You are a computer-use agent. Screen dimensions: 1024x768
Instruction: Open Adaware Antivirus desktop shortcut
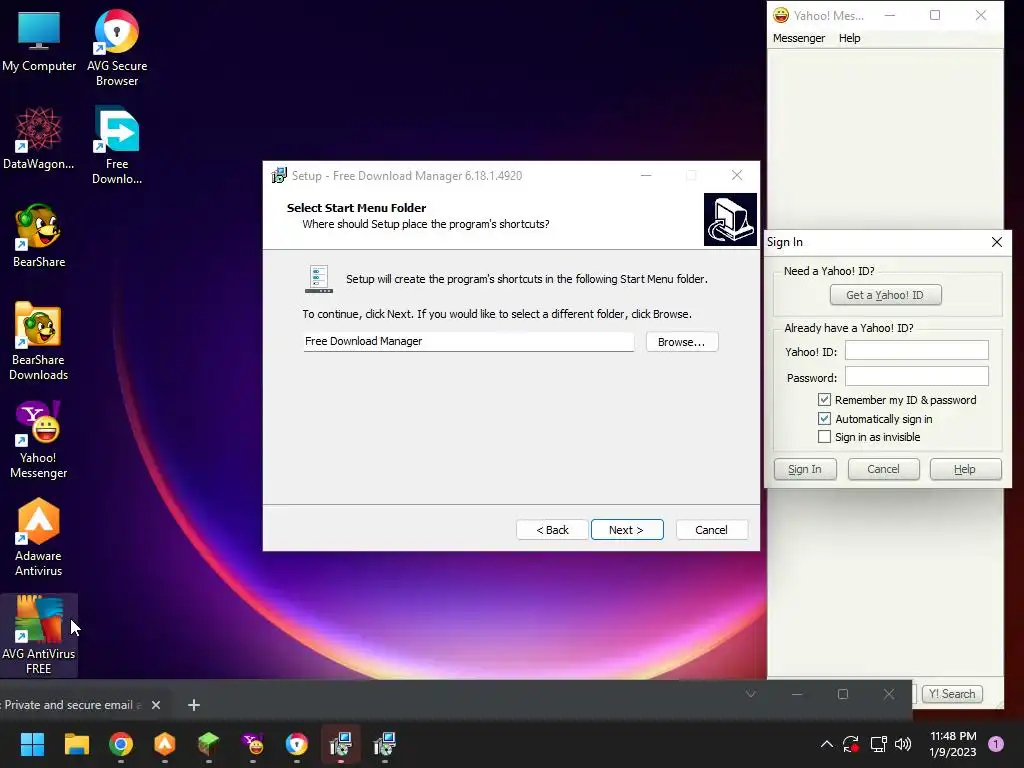point(39,537)
